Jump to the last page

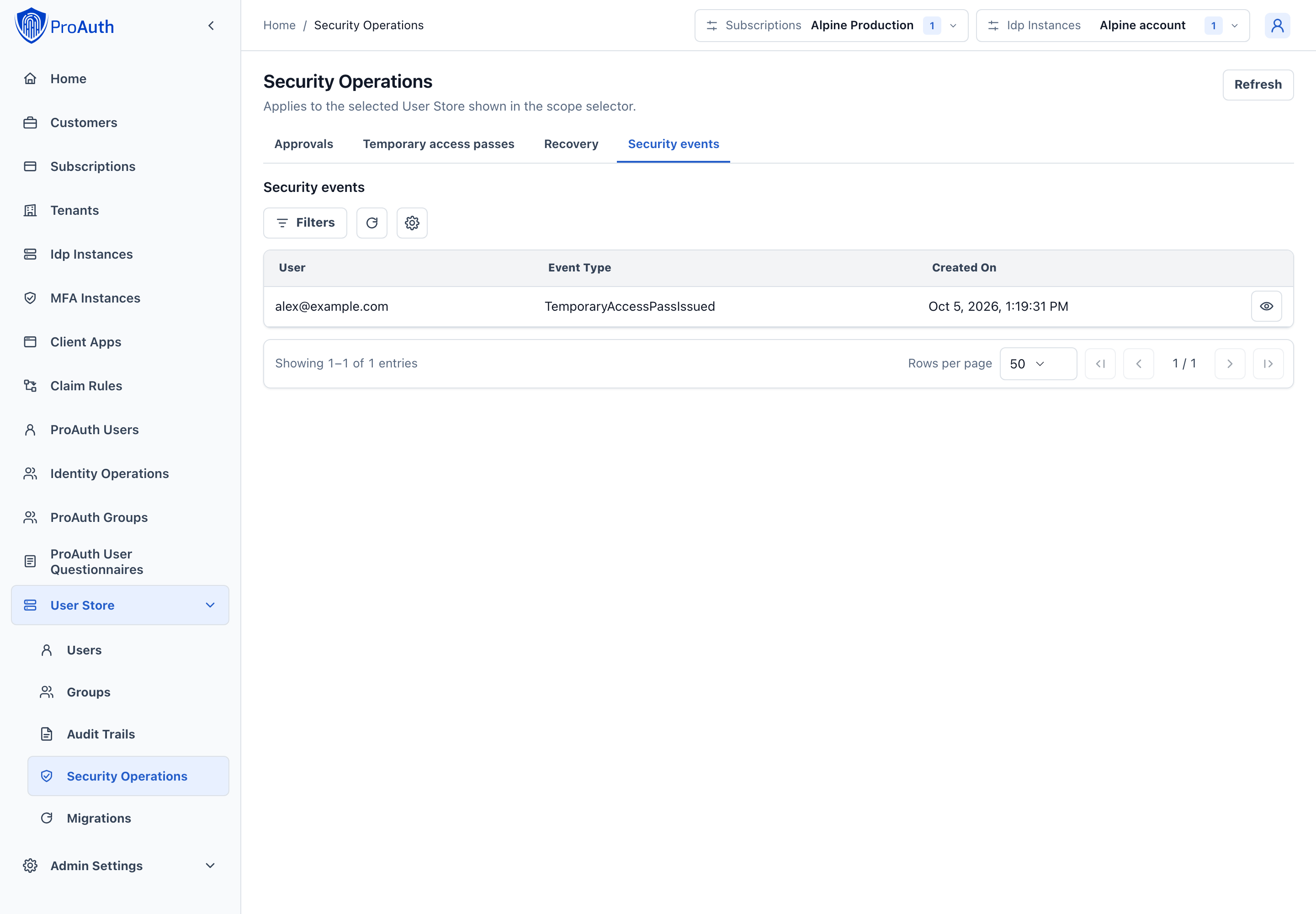[x=1268, y=364]
